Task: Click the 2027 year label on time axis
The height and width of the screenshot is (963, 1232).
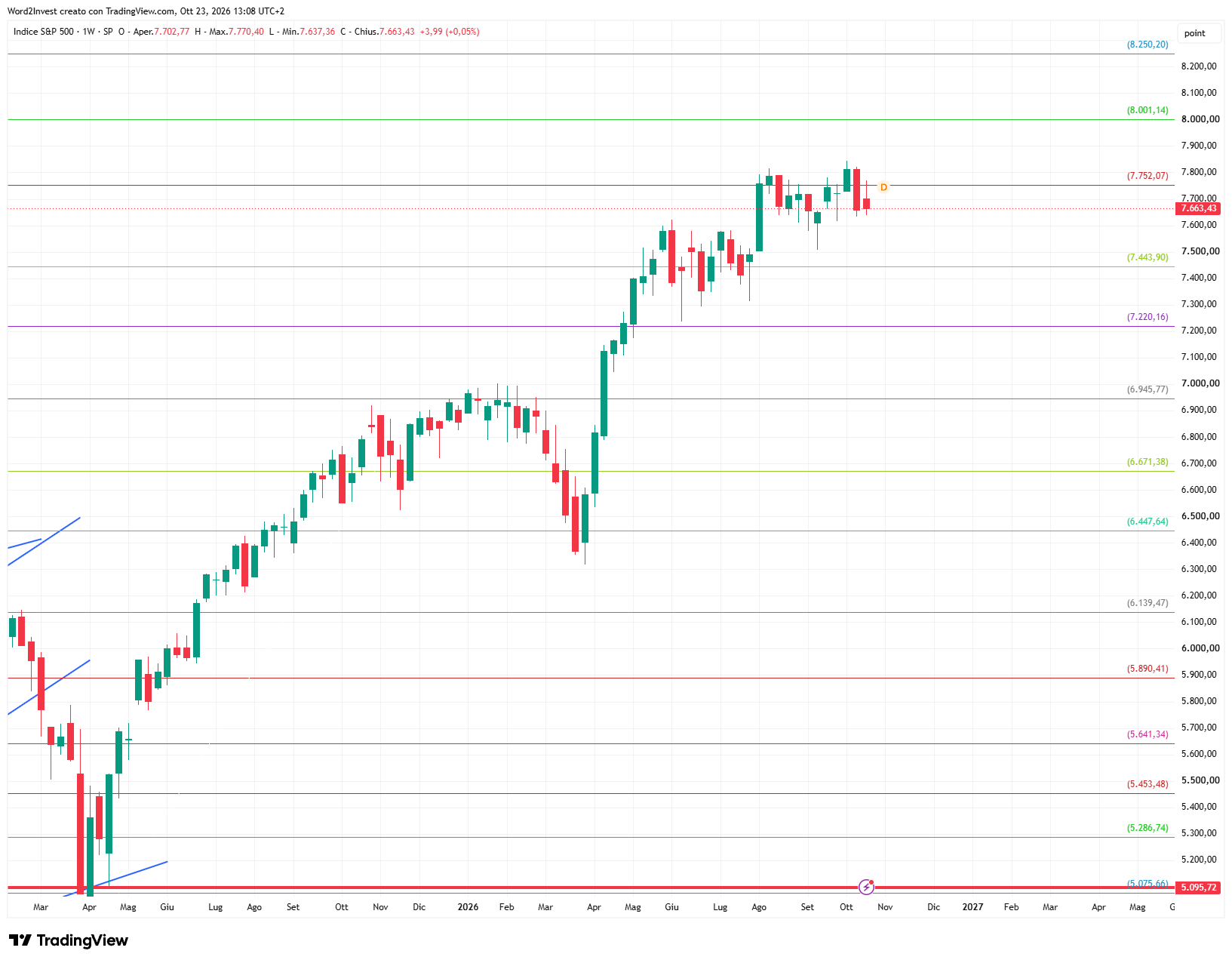Action: point(972,907)
